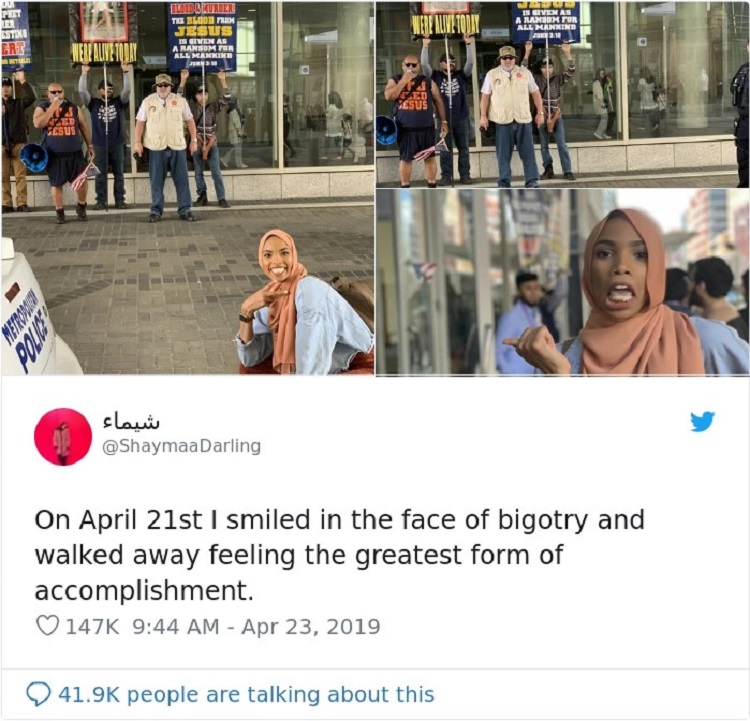Screen dimensions: 750x721
Task: Open the top-right photo of sign holders
Action: [x=562, y=95]
